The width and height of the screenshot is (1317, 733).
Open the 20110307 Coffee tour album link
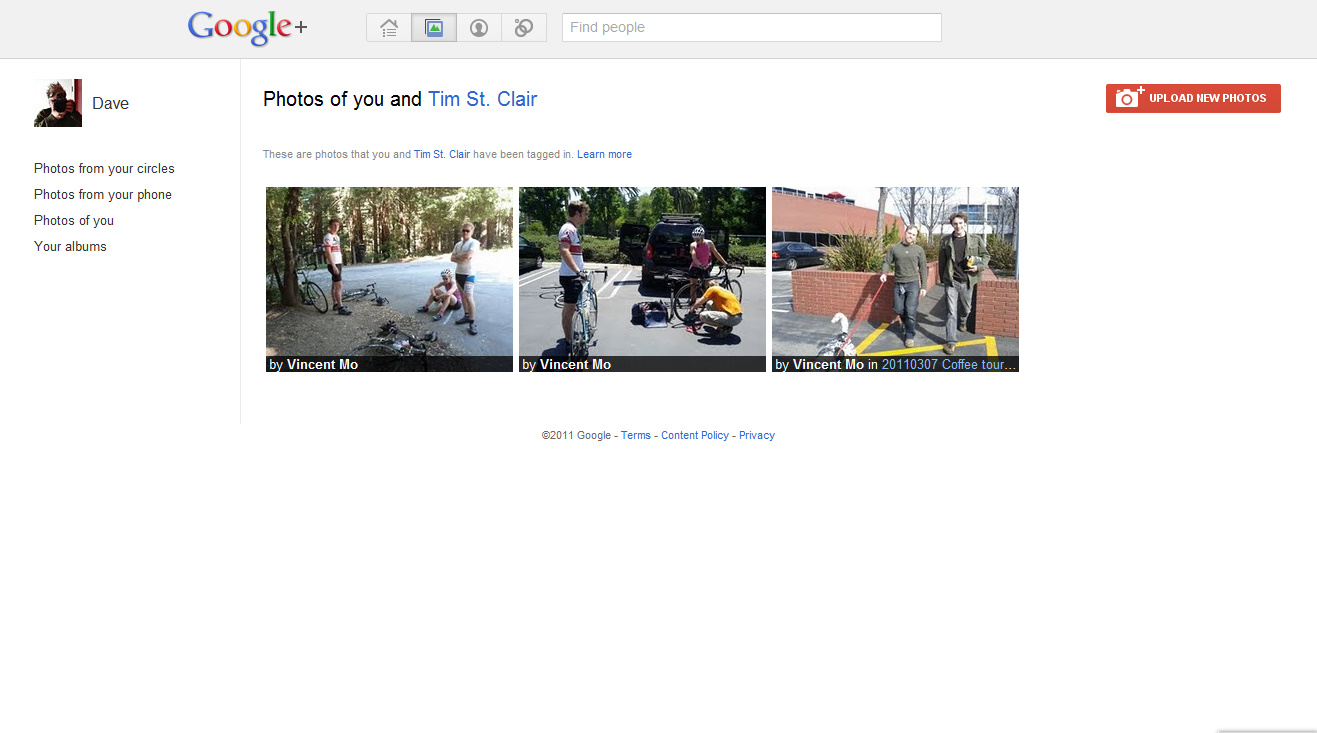coord(948,365)
